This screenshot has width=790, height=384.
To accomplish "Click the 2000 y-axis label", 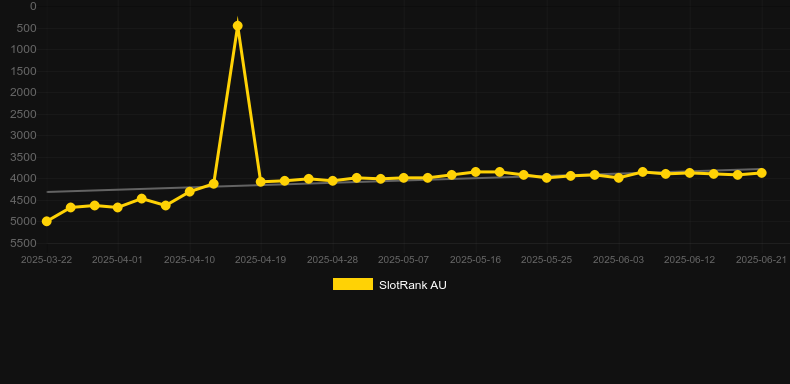I will click(x=24, y=92).
